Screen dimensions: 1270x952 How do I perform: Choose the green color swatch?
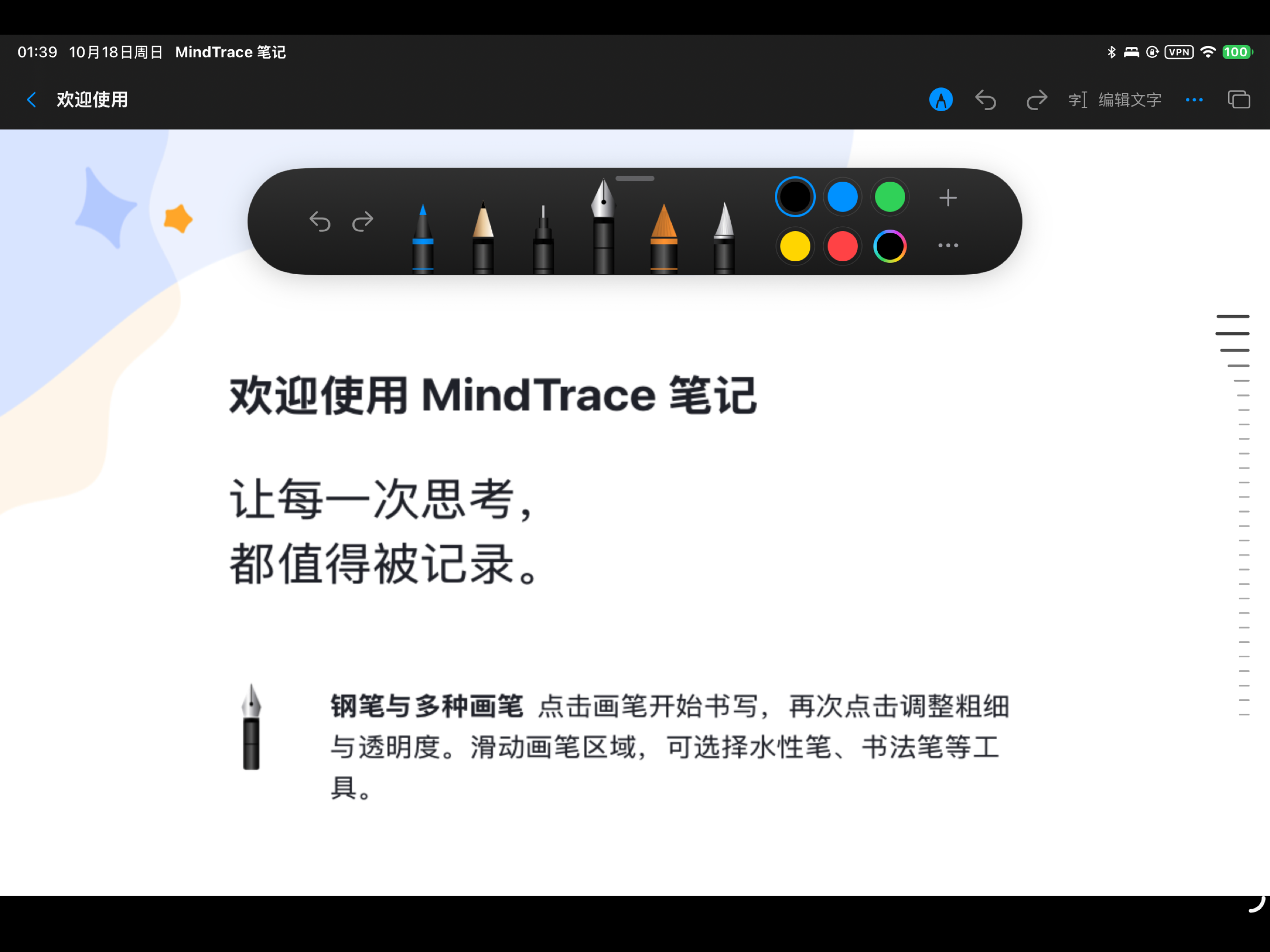tap(890, 197)
